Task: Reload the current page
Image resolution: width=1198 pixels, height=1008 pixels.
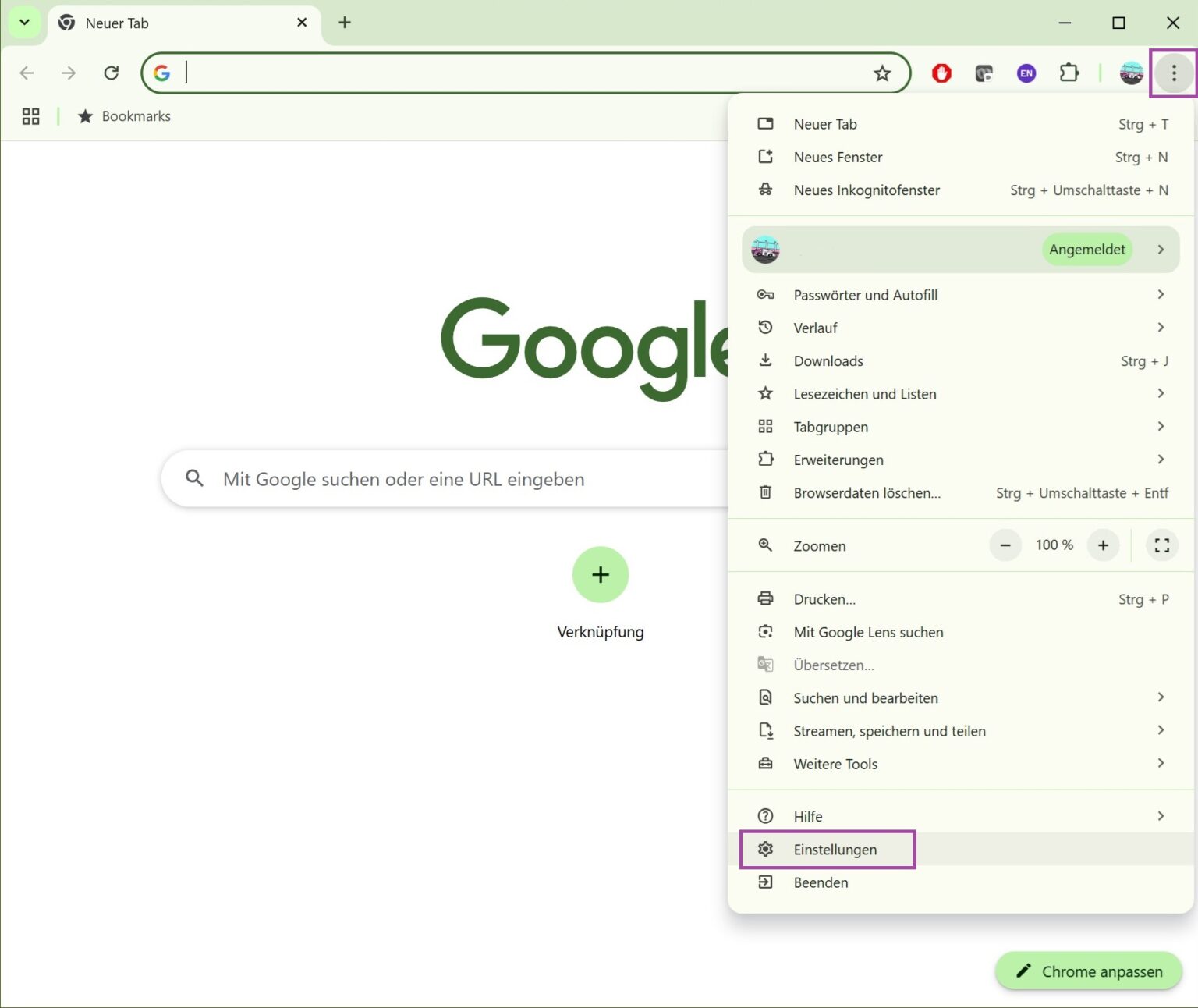Action: [112, 73]
